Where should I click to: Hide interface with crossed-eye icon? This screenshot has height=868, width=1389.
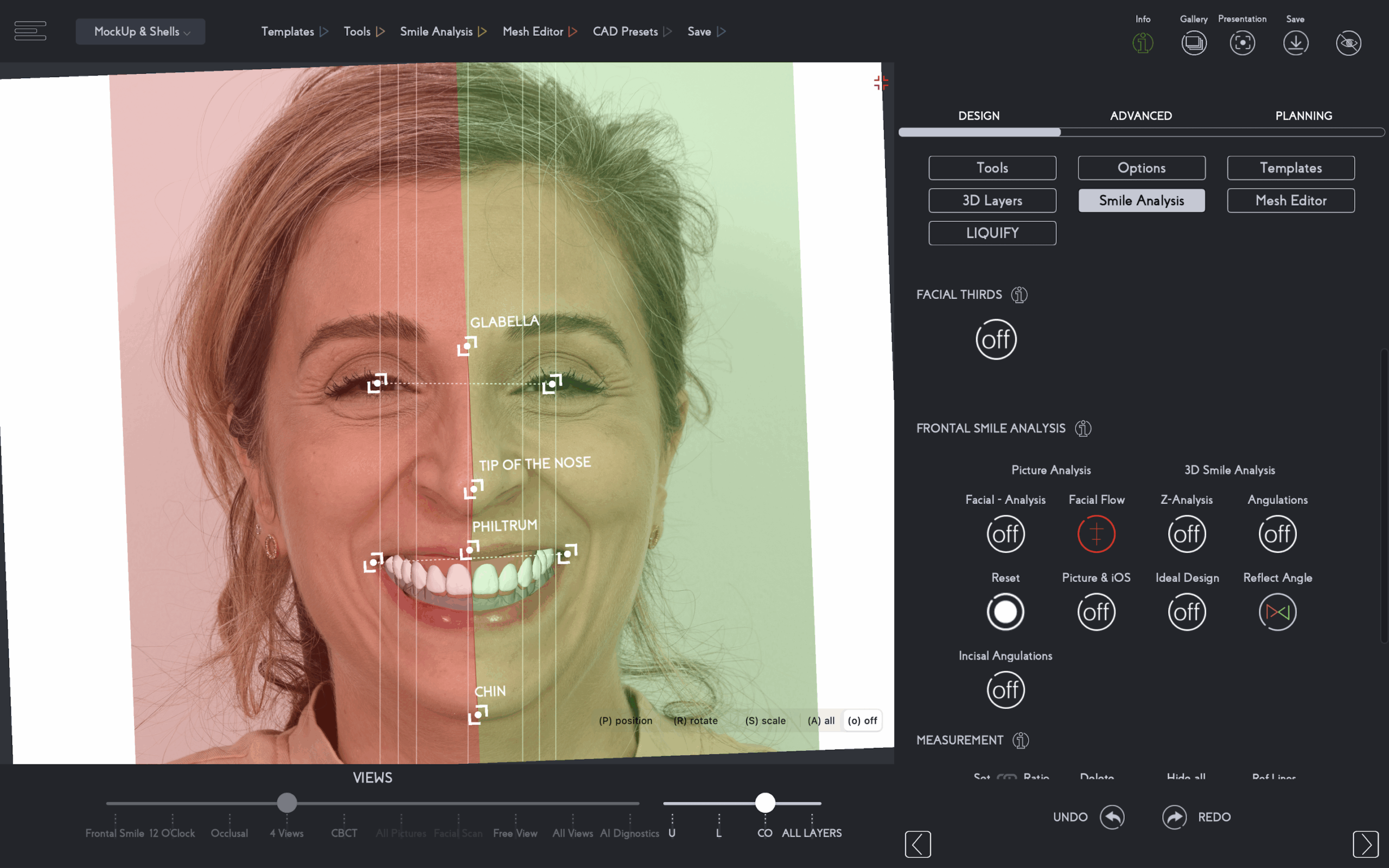point(1348,43)
